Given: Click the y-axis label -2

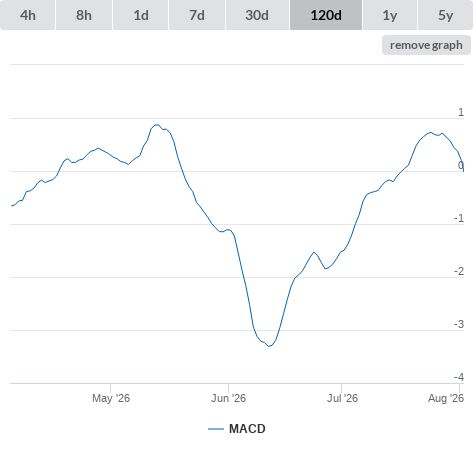Looking at the screenshot, I should 459,271.
